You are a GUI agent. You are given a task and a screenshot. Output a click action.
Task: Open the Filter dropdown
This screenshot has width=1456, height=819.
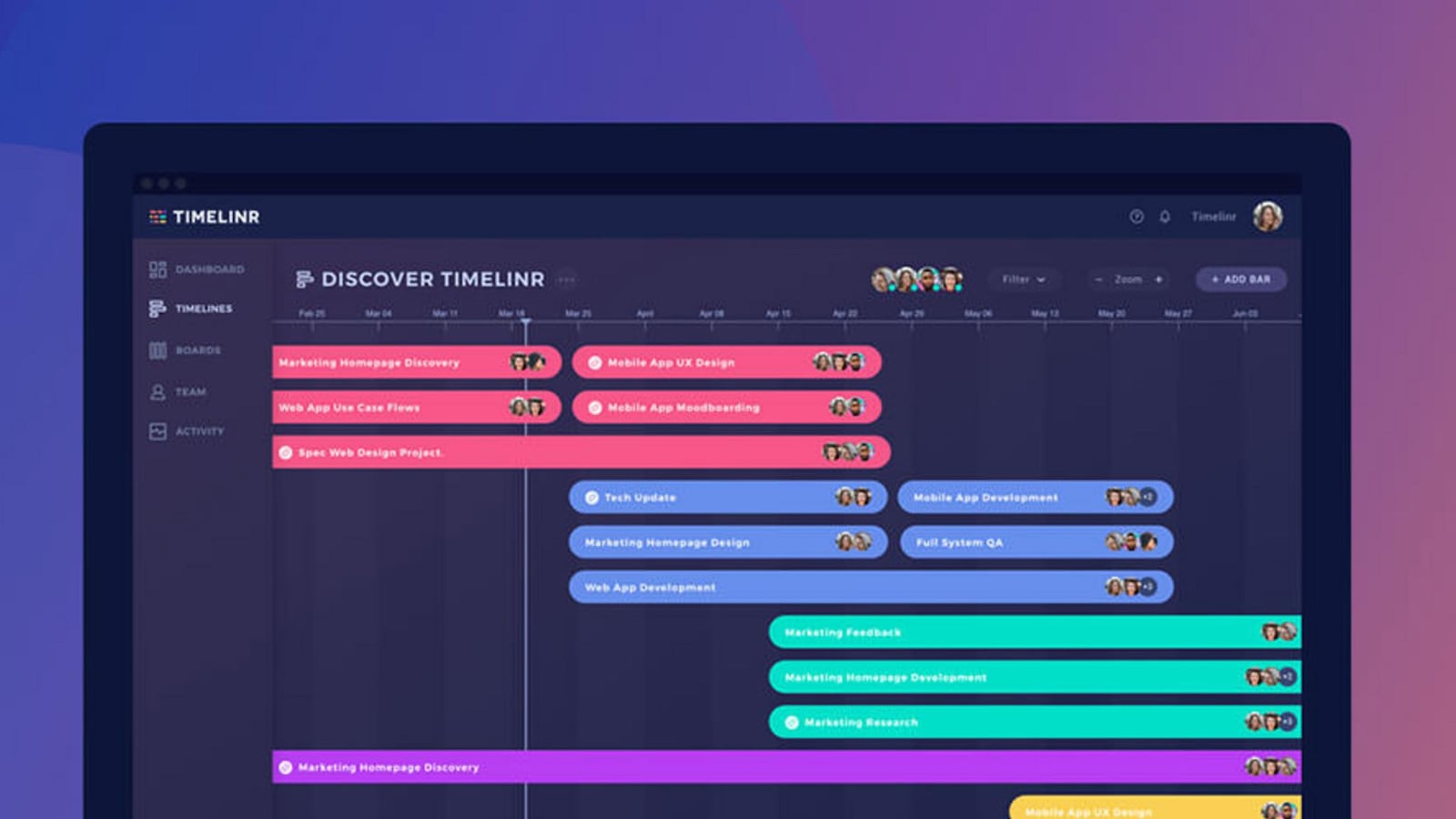click(x=1023, y=279)
